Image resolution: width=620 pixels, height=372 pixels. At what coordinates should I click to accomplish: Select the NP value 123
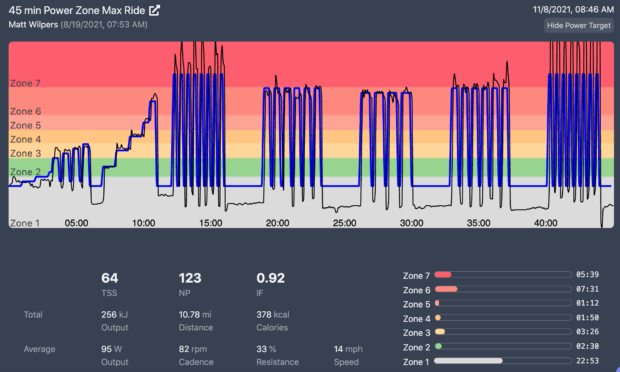point(190,278)
